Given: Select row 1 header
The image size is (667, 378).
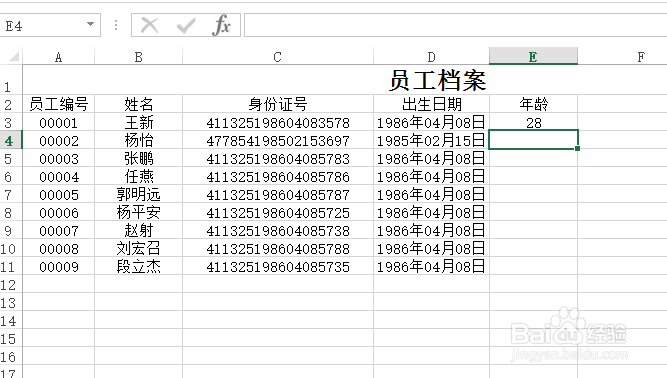Looking at the screenshot, I should pyautogui.click(x=11, y=80).
